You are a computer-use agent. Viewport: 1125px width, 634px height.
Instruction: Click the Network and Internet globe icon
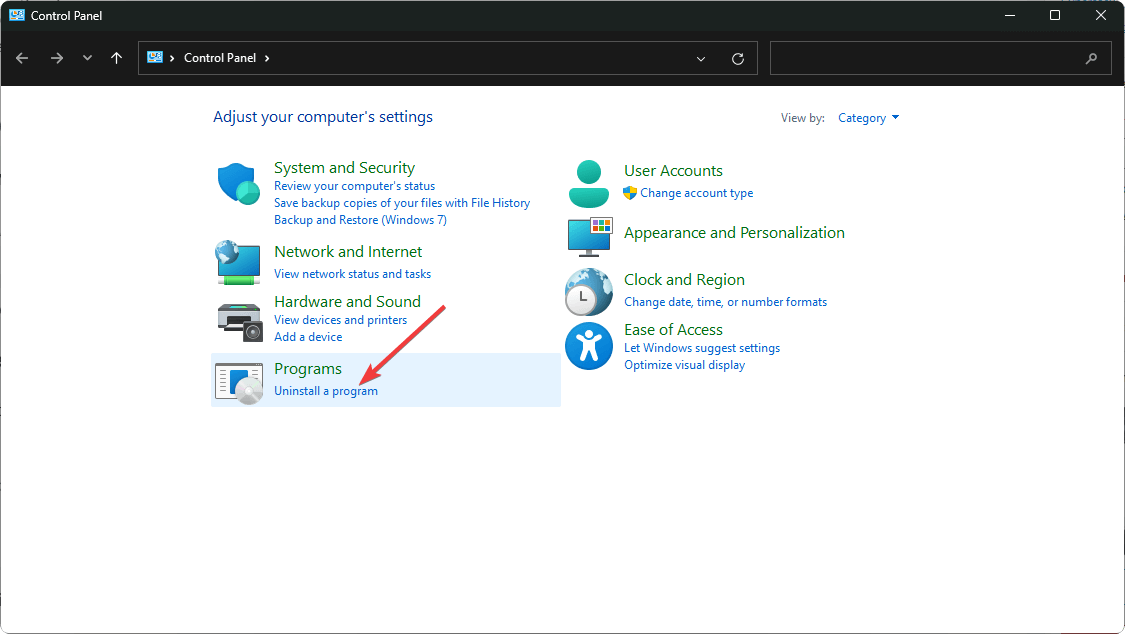click(239, 261)
